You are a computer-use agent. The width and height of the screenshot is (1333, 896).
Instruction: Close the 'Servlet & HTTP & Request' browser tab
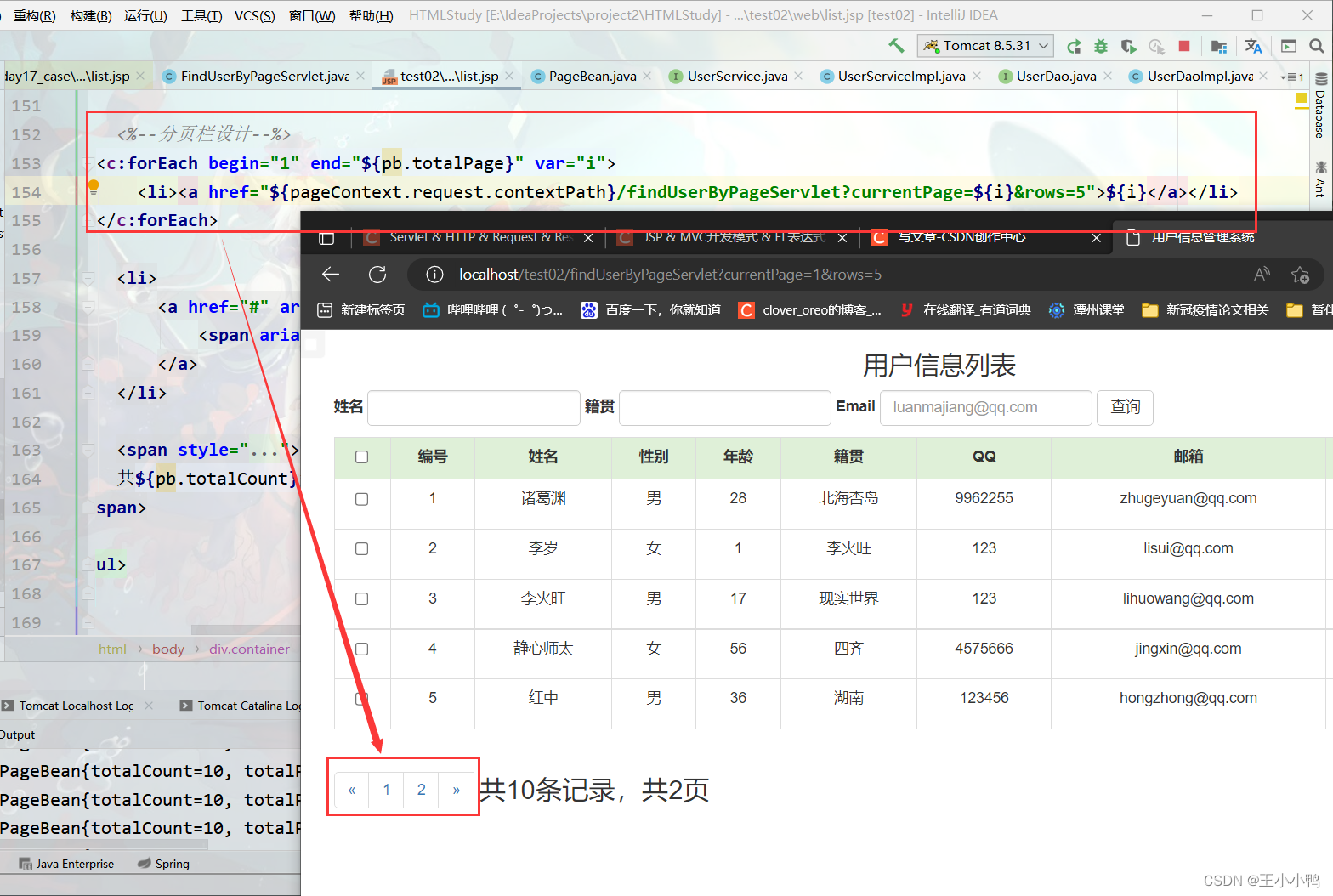588,238
